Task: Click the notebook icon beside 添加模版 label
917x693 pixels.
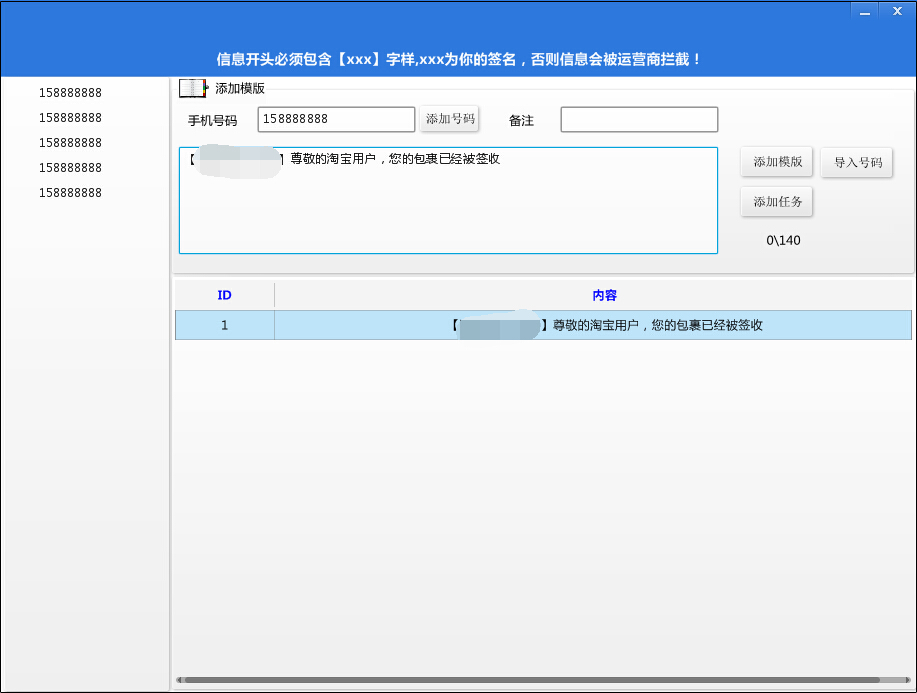Action: (189, 86)
